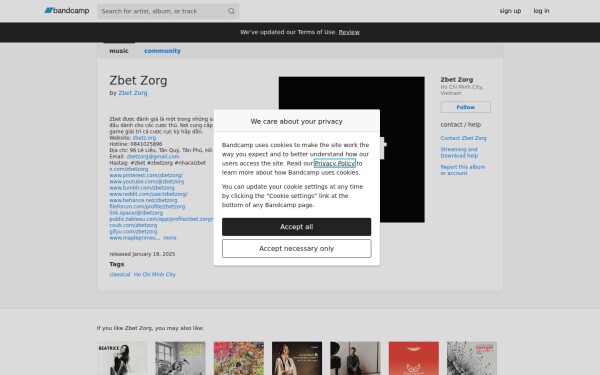Image resolution: width=600 pixels, height=375 pixels.
Task: Click the 'released January 18, 2025' text
Action: click(142, 254)
